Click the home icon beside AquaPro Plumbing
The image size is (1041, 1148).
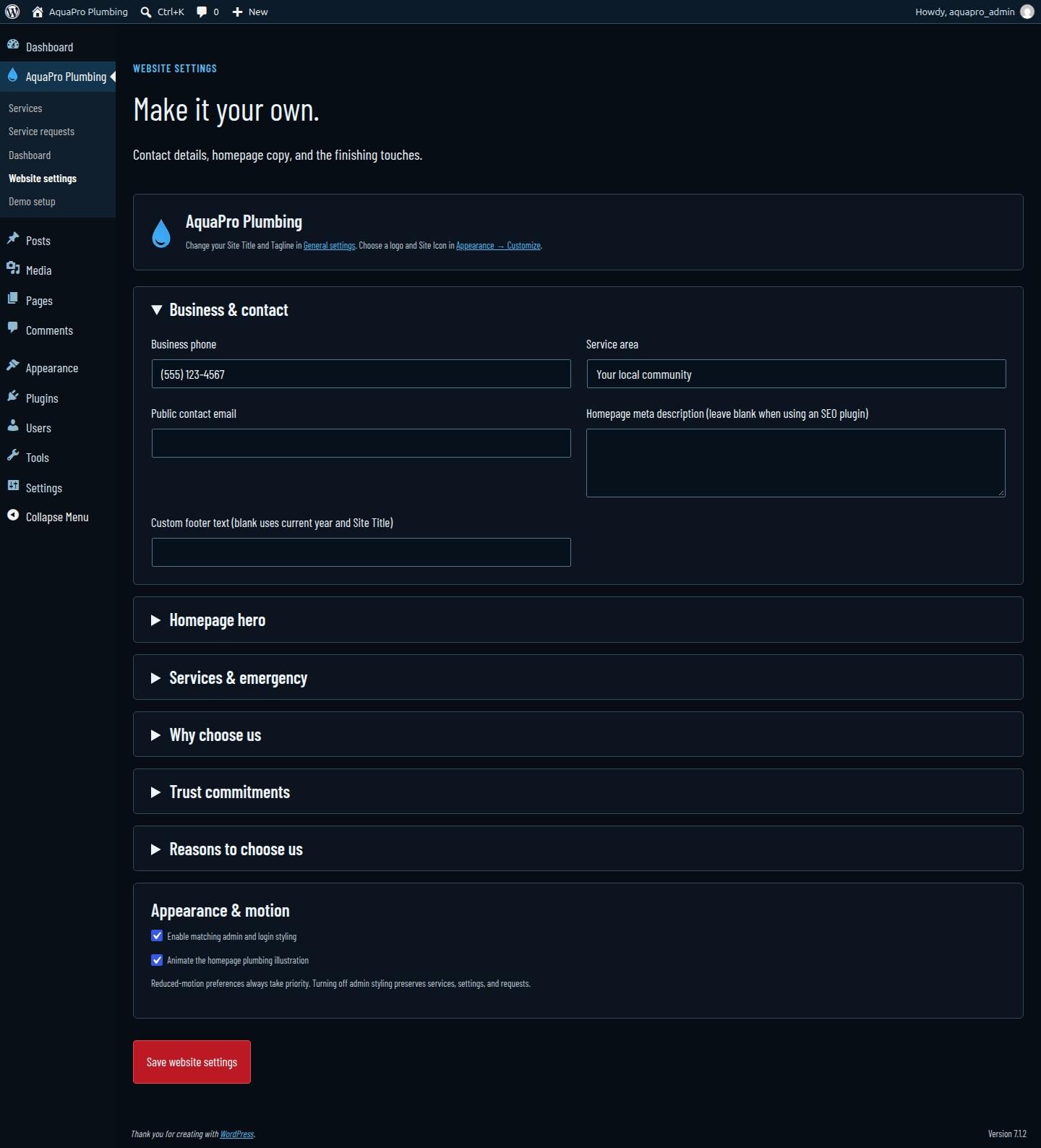38,12
